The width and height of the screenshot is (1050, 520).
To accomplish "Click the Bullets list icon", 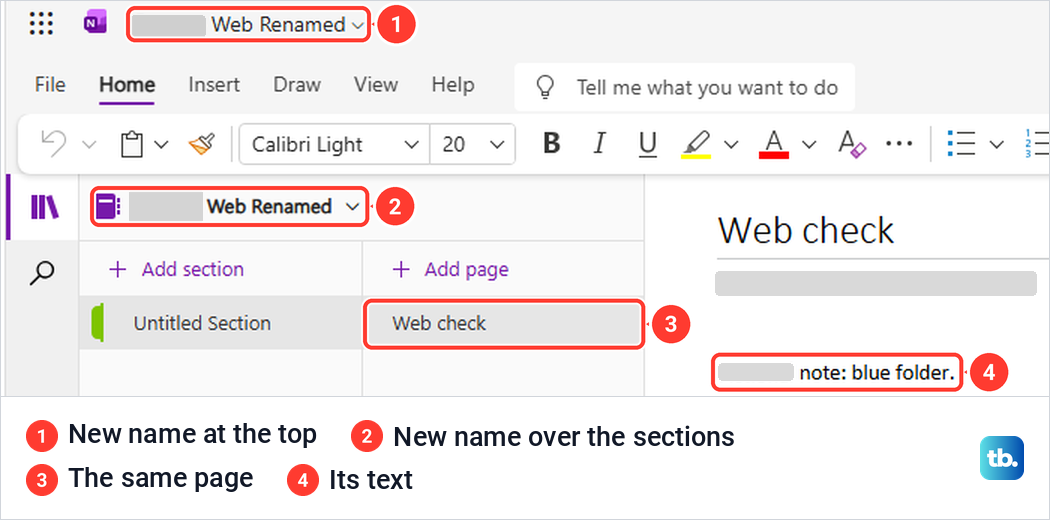I will [961, 144].
